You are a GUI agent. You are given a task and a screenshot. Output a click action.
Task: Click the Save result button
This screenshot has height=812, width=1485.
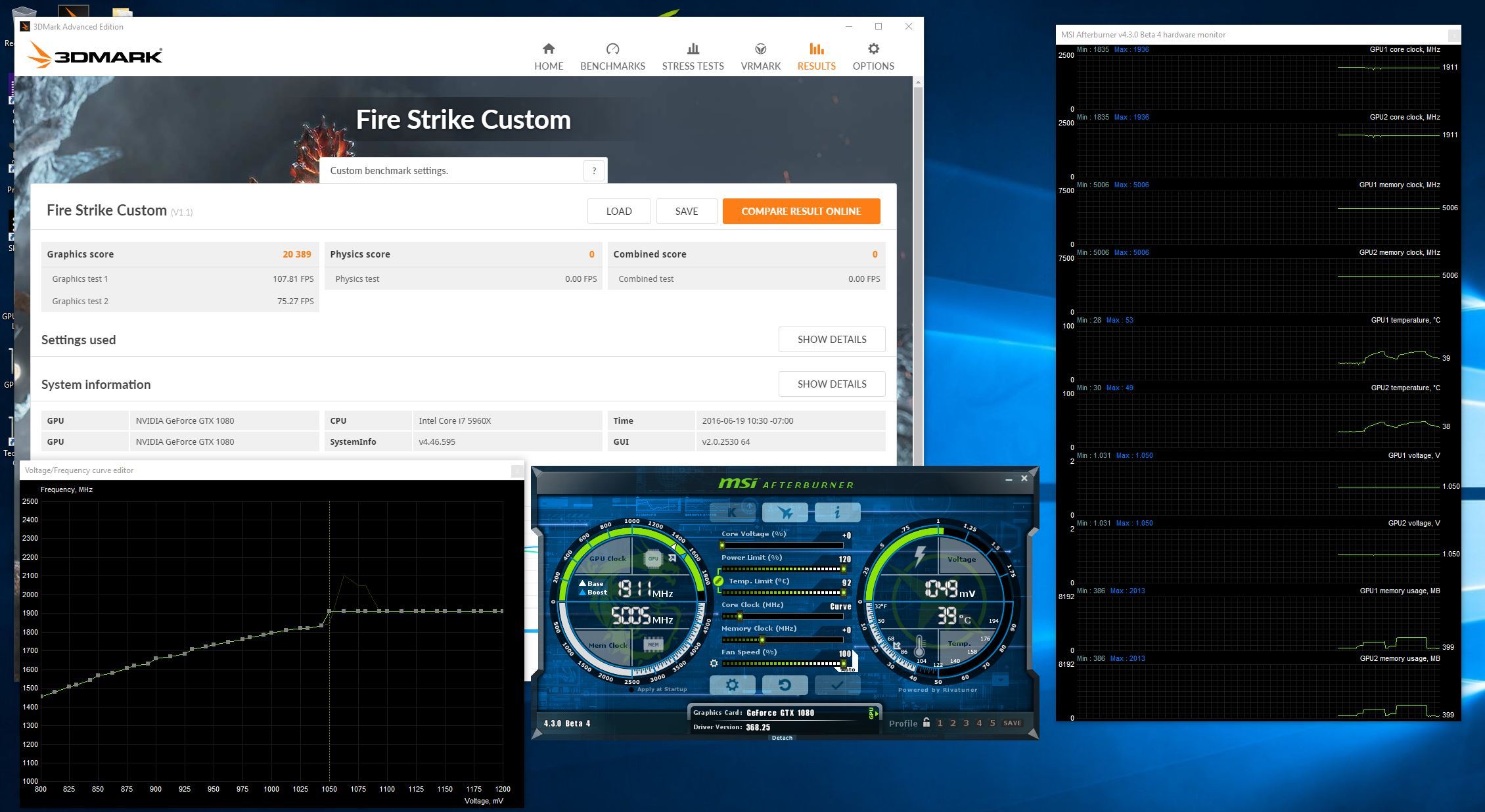[686, 211]
